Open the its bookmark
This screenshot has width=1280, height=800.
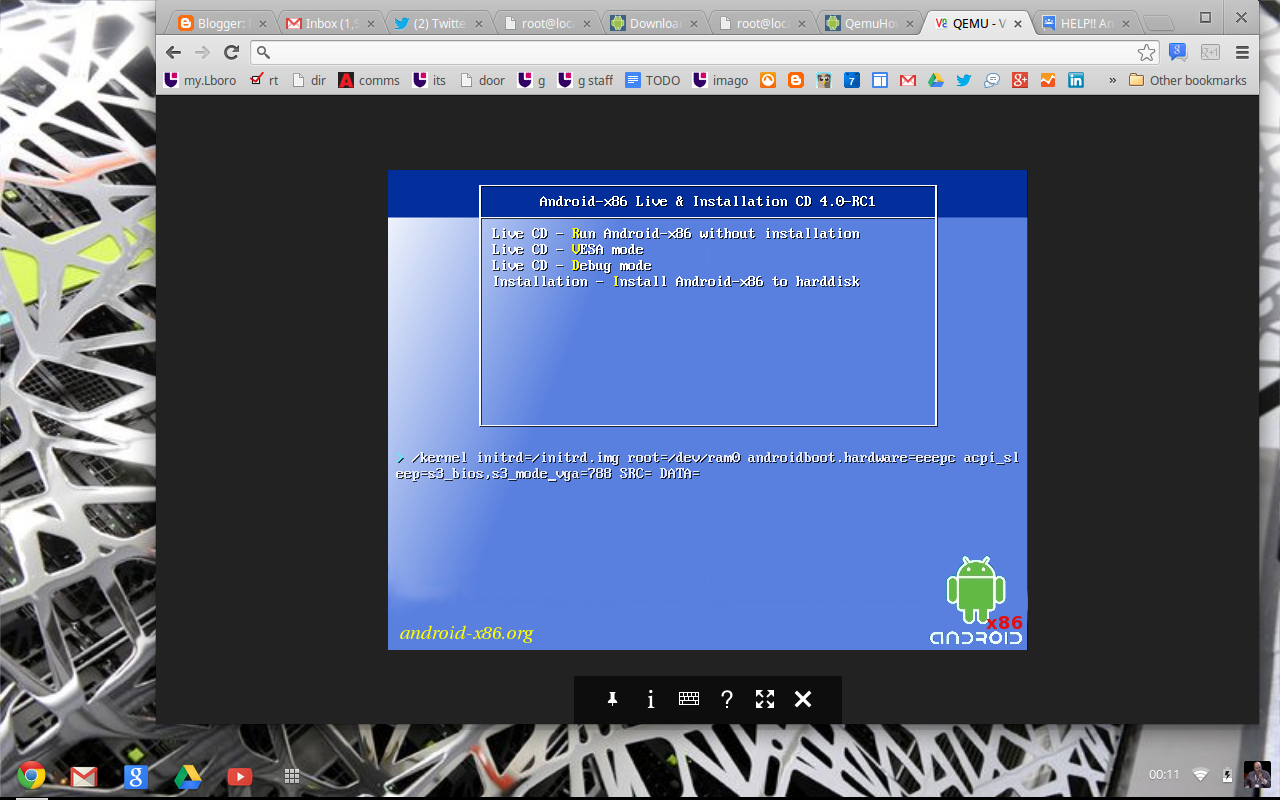tap(430, 80)
